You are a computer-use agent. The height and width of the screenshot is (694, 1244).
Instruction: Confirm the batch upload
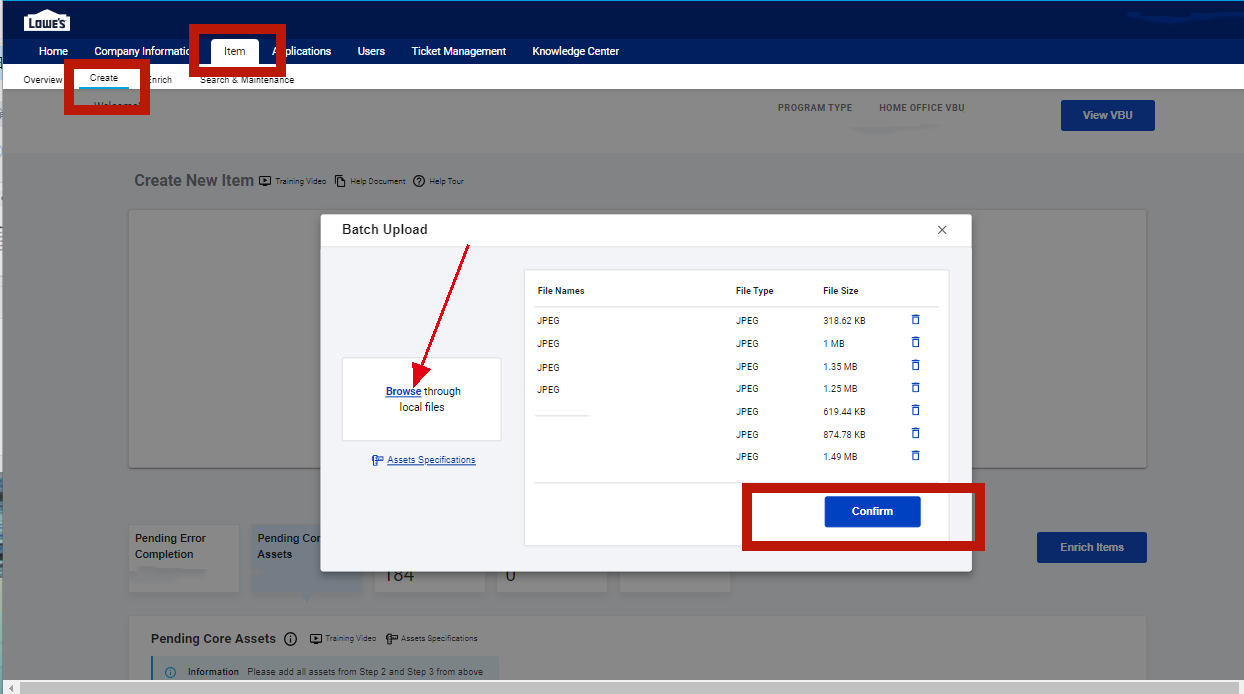point(872,511)
